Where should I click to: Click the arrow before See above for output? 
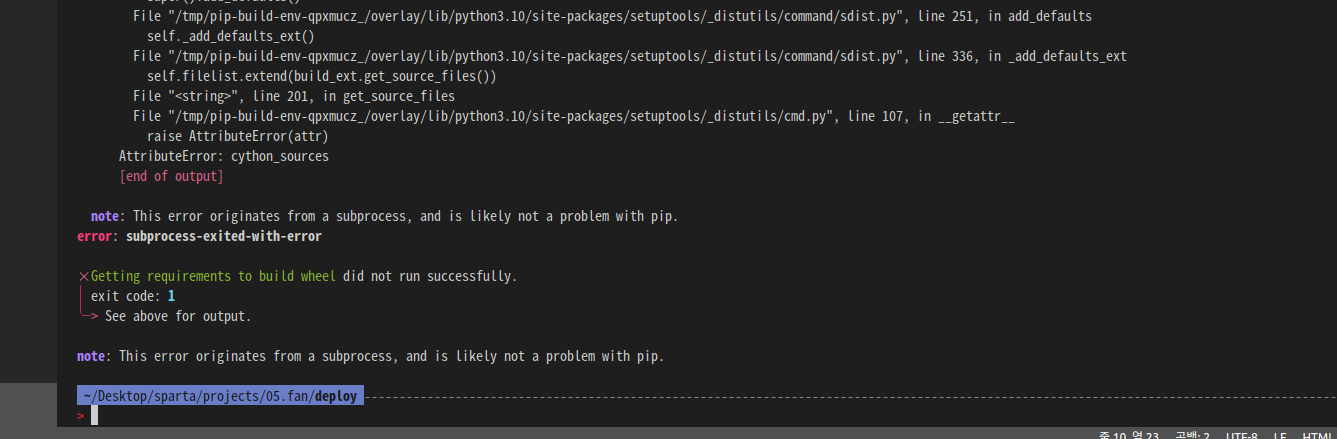tap(90, 316)
